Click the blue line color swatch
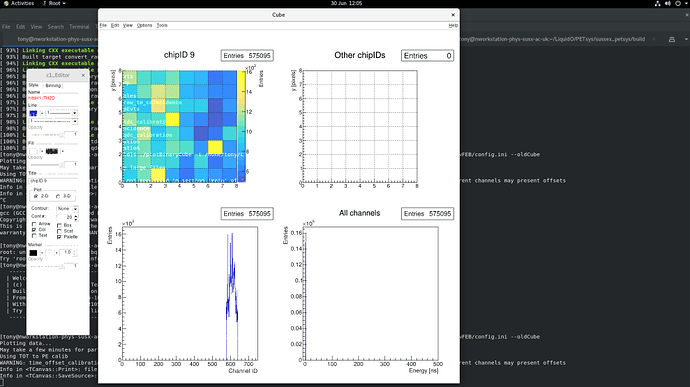Screen dimensions: 690x387 pos(33,113)
